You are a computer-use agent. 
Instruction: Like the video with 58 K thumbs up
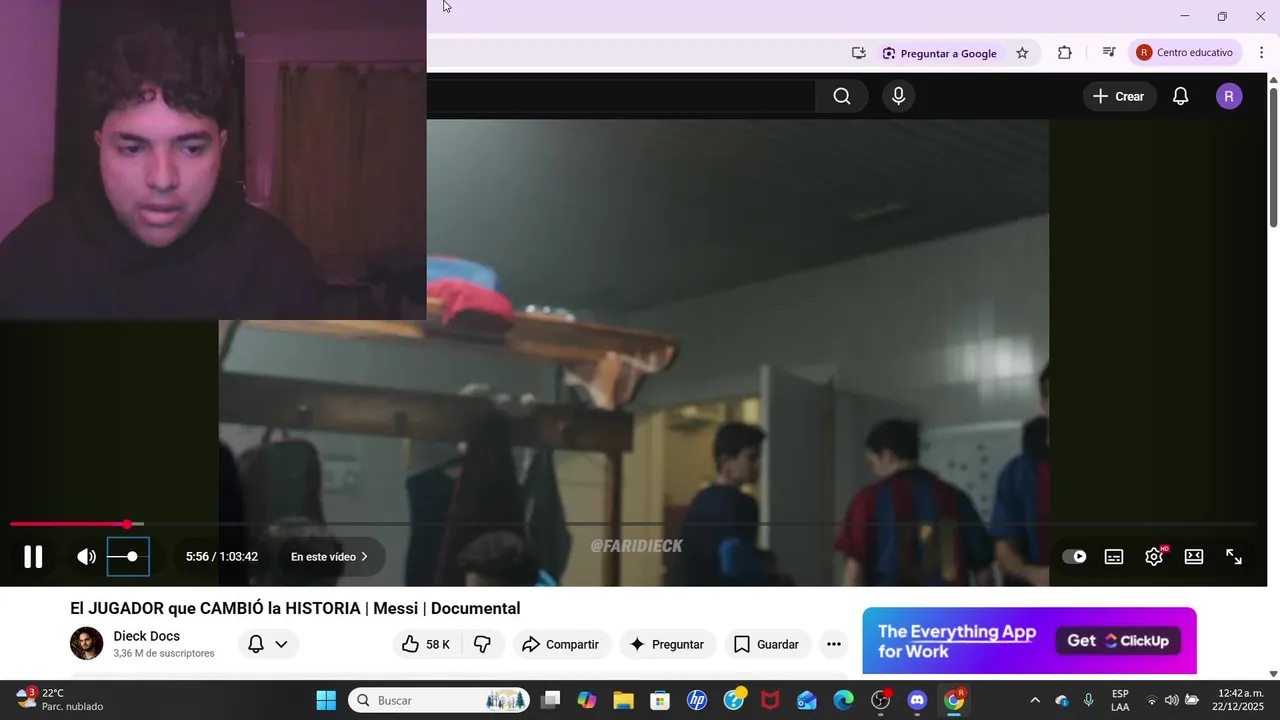426,644
